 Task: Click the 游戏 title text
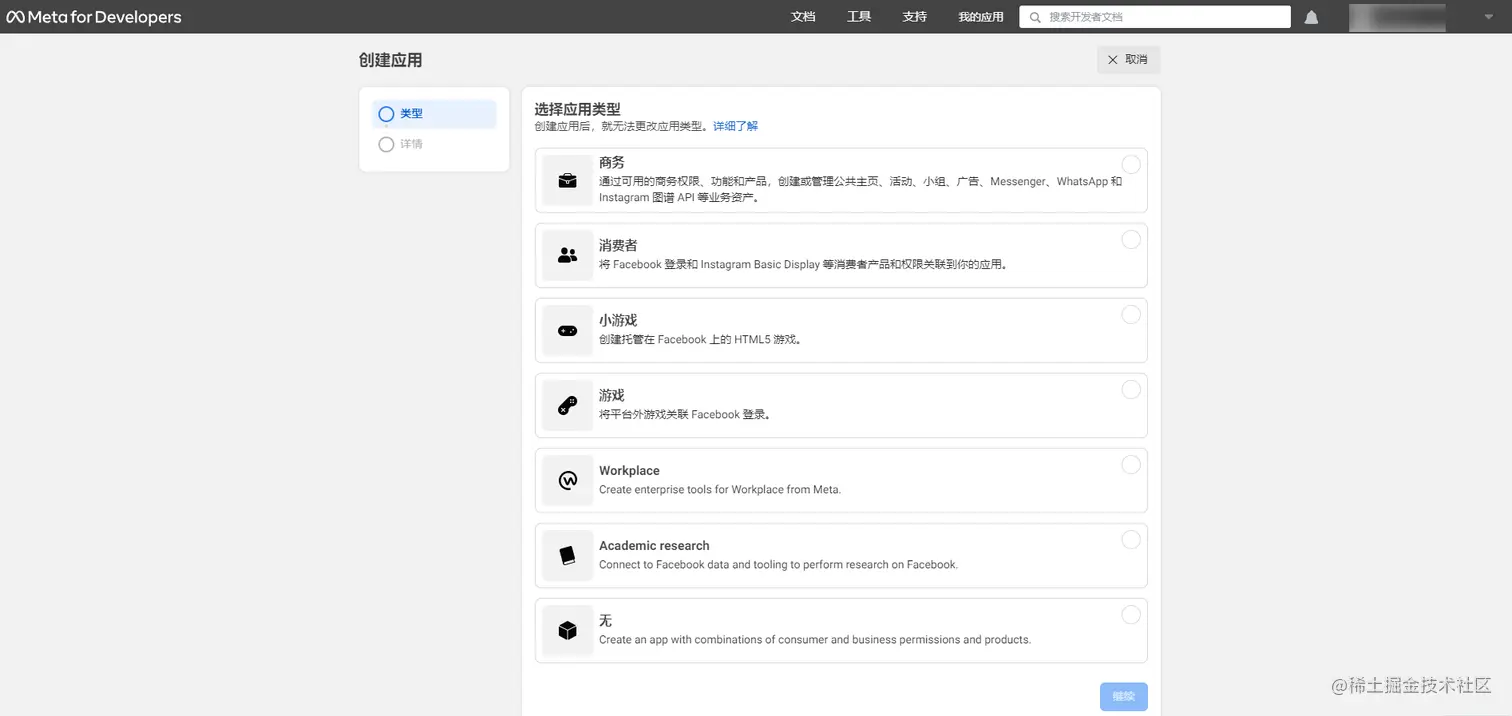click(612, 395)
